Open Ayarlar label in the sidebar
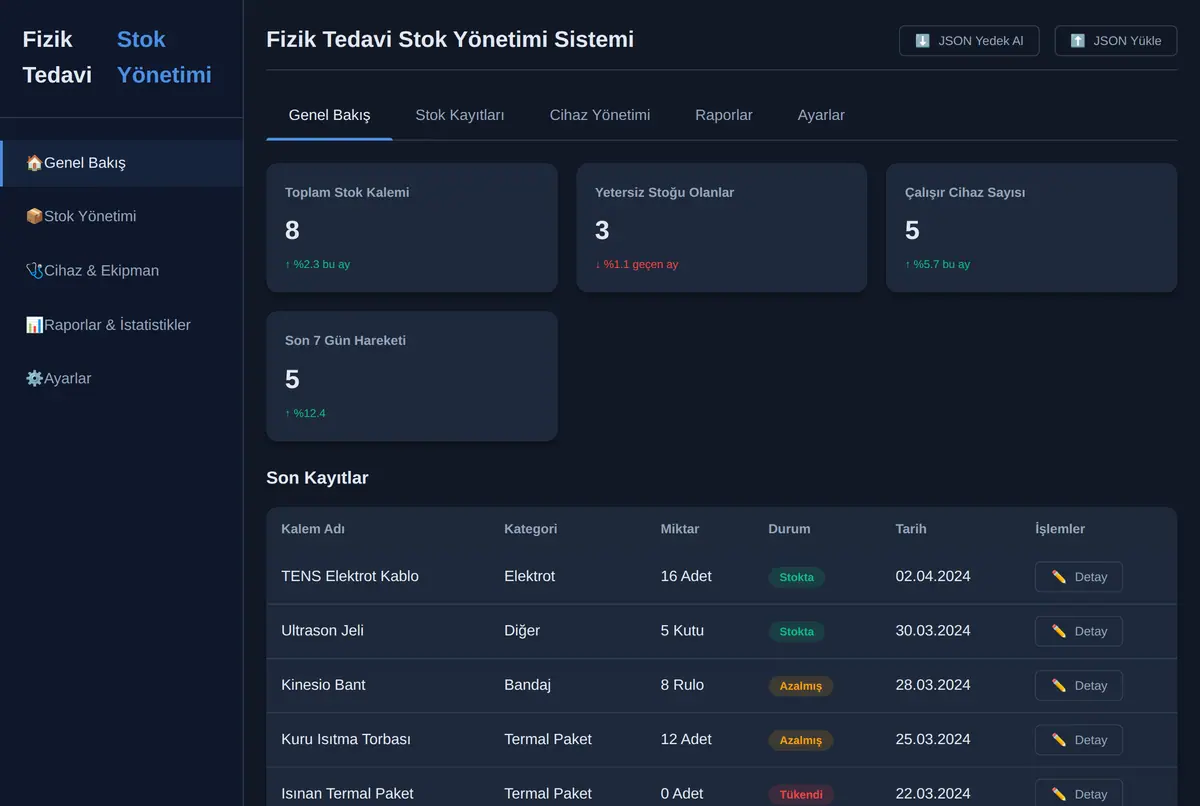The image size is (1200, 806). pos(68,379)
